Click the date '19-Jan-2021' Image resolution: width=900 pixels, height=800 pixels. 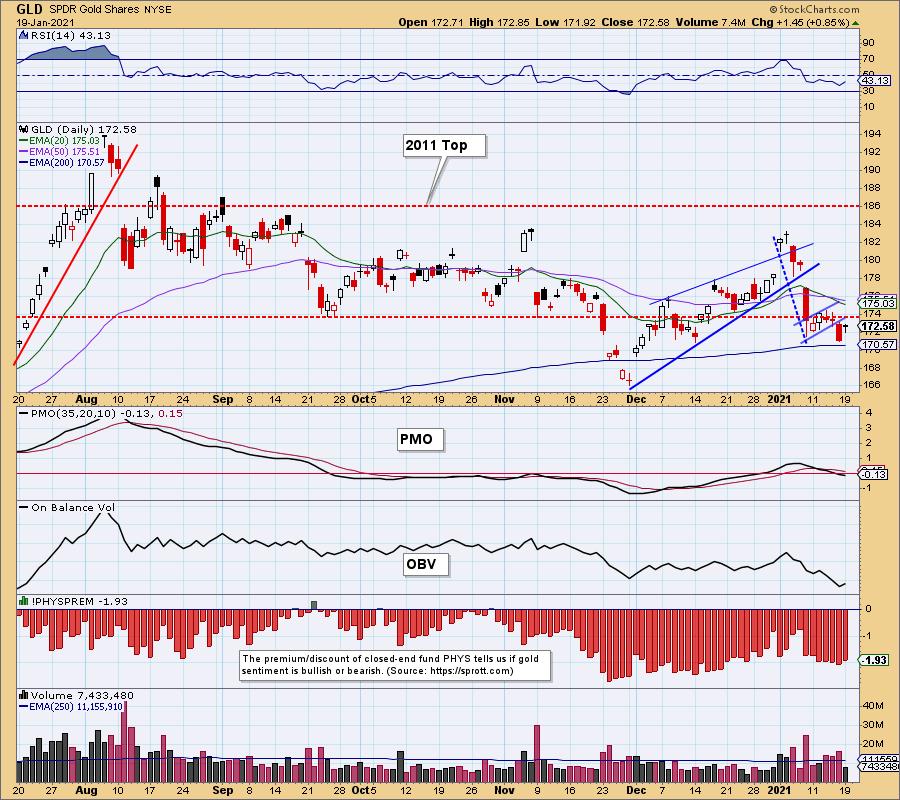[x=44, y=22]
